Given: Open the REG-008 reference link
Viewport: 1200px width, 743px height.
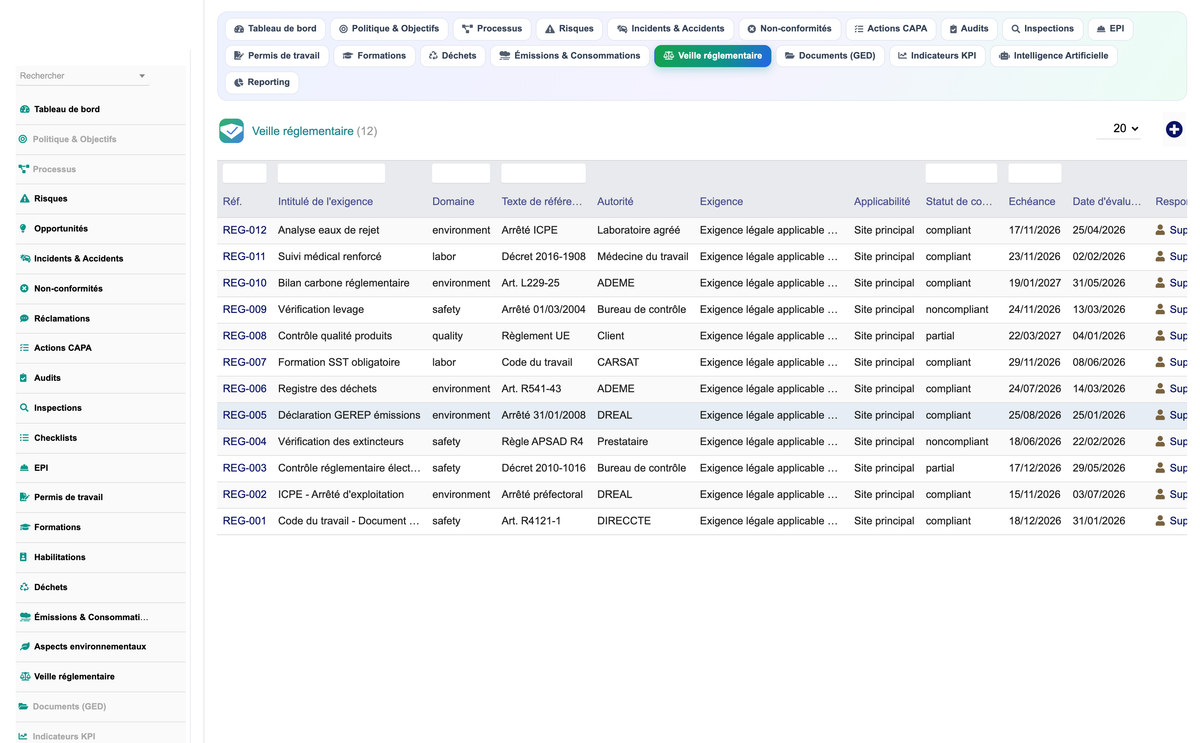Looking at the screenshot, I should pos(244,336).
